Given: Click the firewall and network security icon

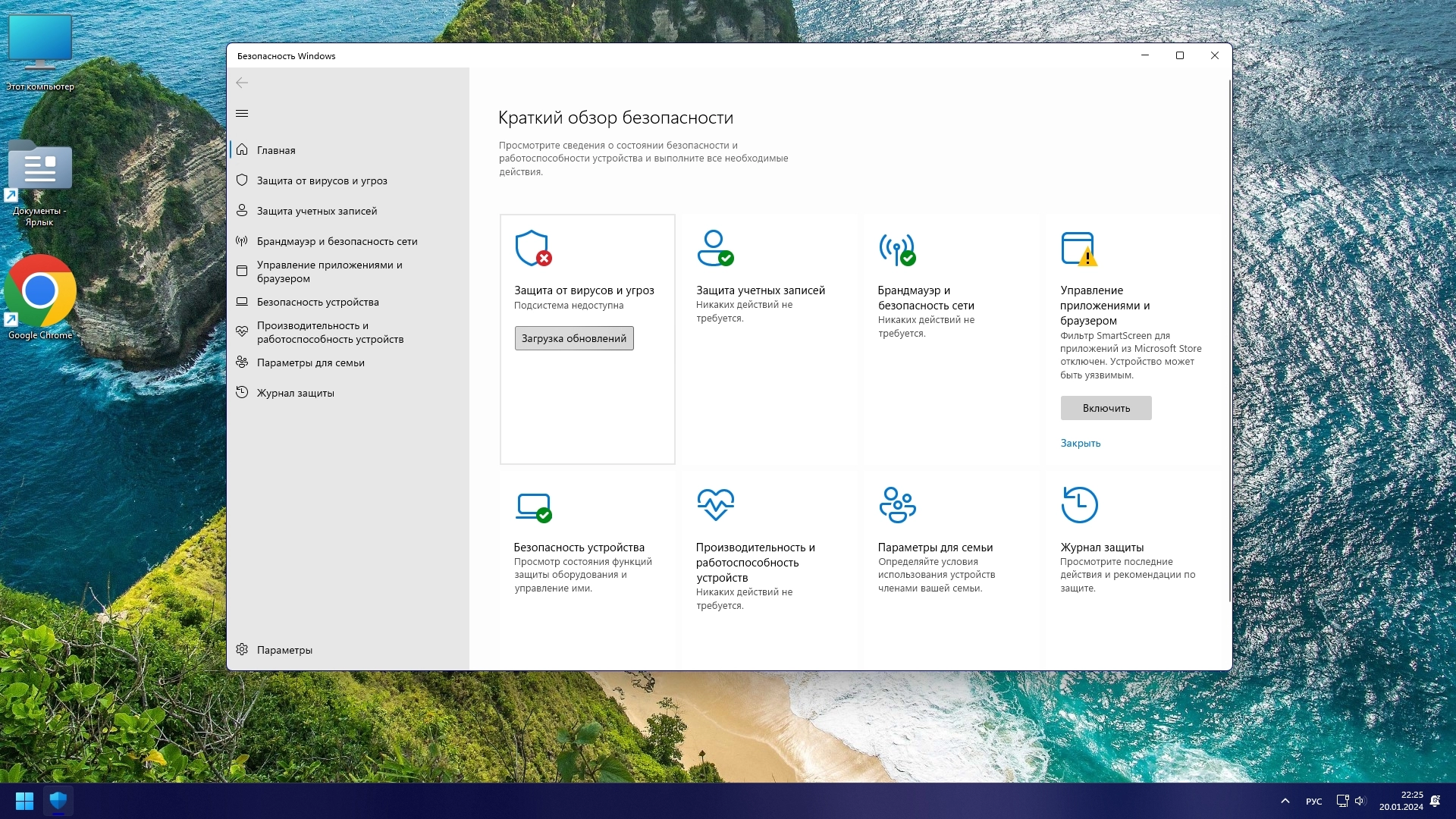Looking at the screenshot, I should pos(896,248).
